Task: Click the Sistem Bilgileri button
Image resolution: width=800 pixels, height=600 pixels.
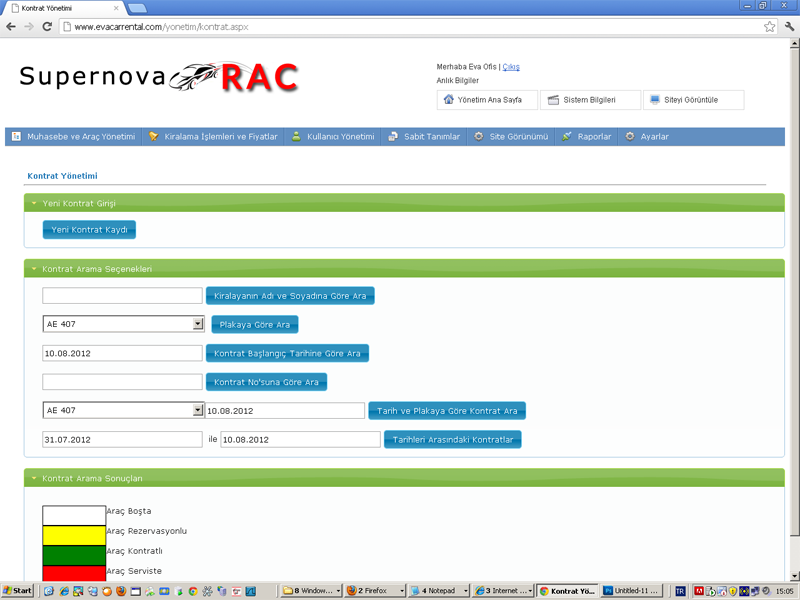Action: click(590, 100)
